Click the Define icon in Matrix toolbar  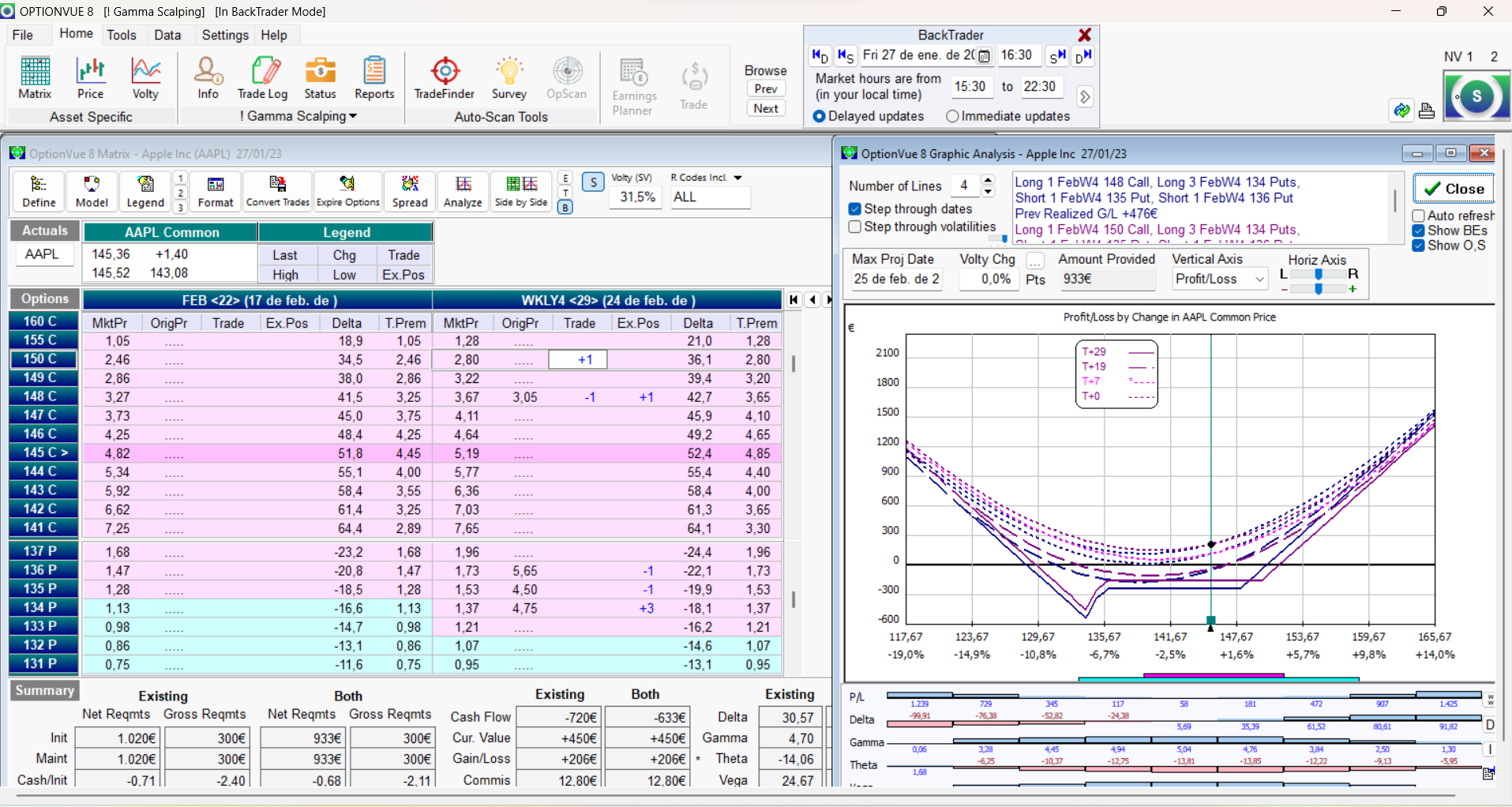(x=39, y=192)
